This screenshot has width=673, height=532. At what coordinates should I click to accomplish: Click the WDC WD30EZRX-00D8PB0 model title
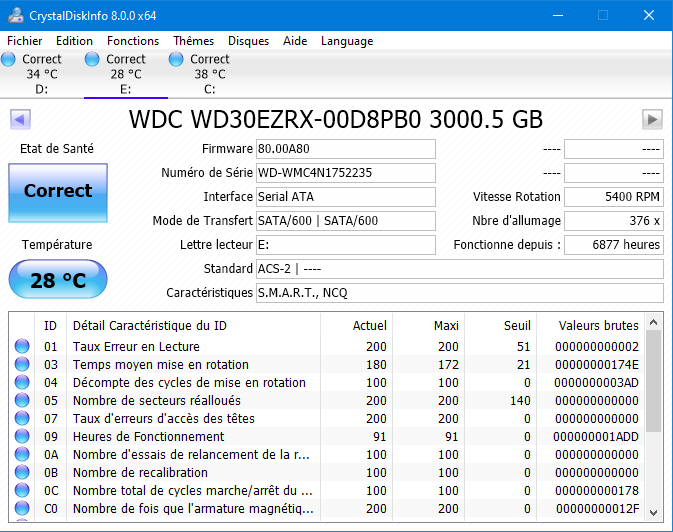coord(336,119)
